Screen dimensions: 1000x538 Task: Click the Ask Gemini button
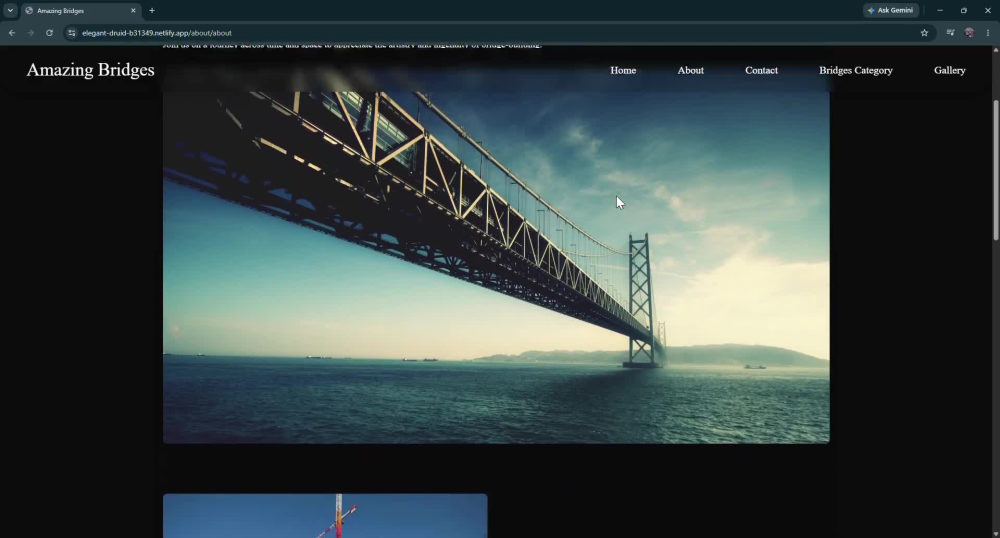point(891,10)
